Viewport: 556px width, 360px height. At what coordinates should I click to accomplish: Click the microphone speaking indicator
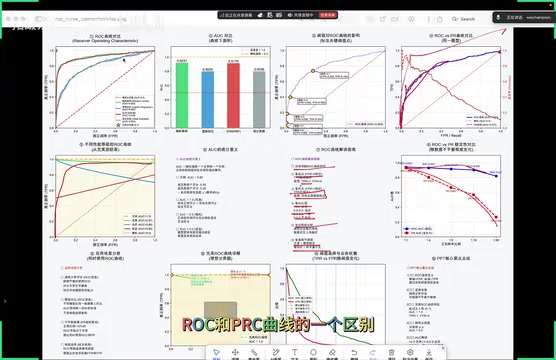click(498, 17)
